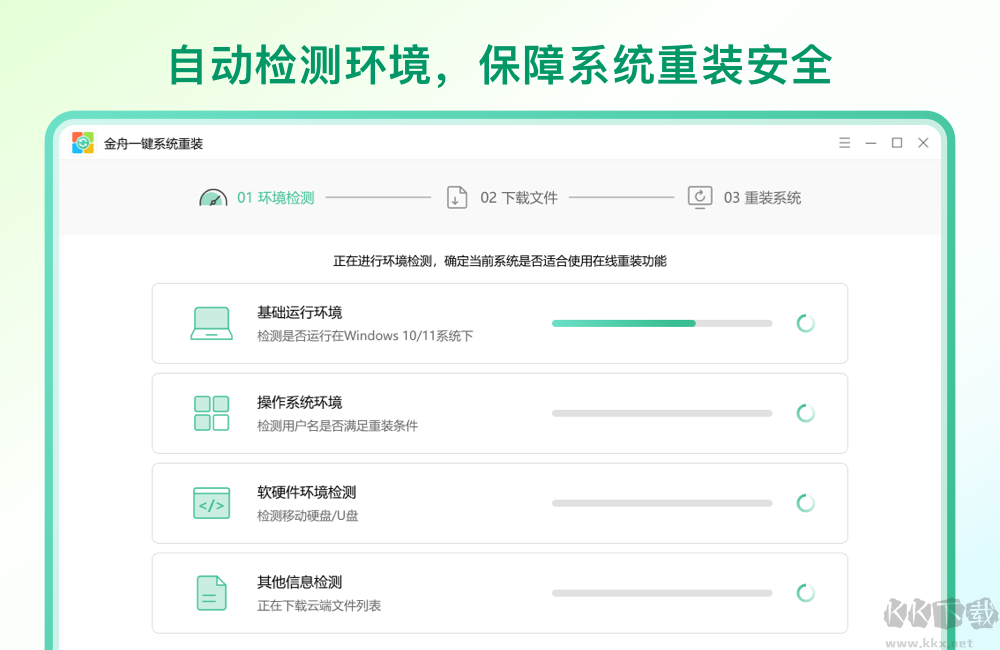Click the 软硬件环境检测 progress bar
This screenshot has height=650, width=1000.
pyautogui.click(x=662, y=503)
